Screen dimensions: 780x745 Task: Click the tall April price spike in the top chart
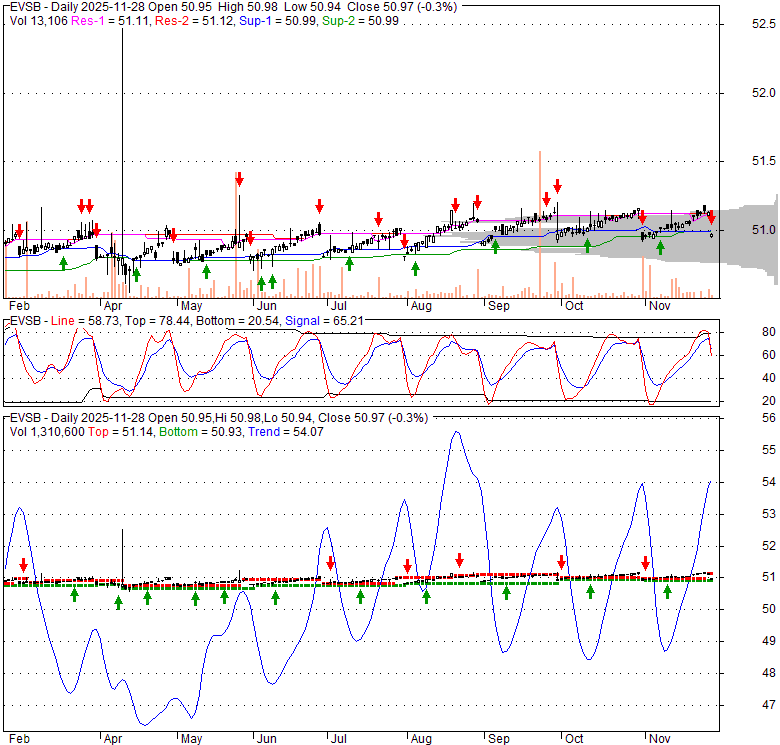(122, 100)
